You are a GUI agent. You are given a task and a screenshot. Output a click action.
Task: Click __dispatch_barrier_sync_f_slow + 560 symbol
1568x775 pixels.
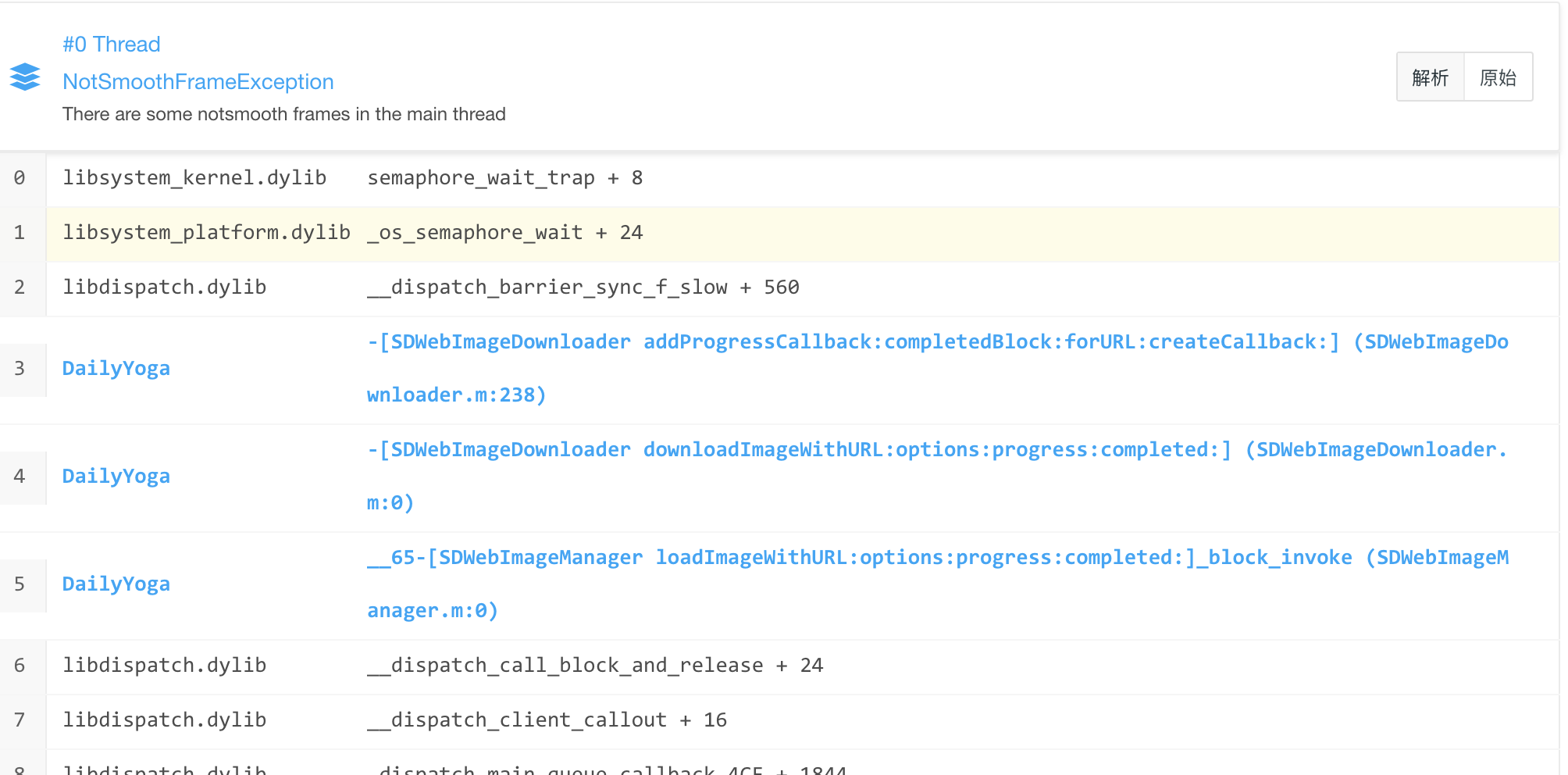pos(583,287)
